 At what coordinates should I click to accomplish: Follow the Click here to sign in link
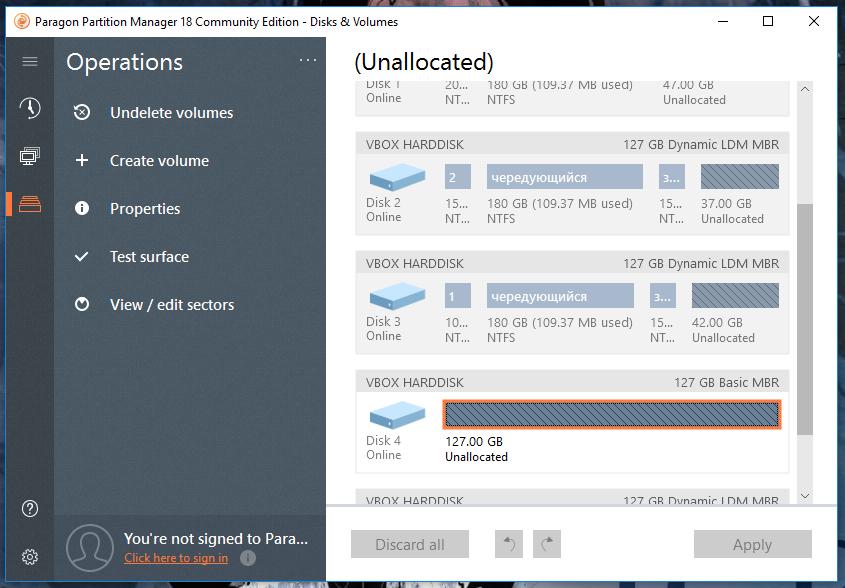point(176,558)
